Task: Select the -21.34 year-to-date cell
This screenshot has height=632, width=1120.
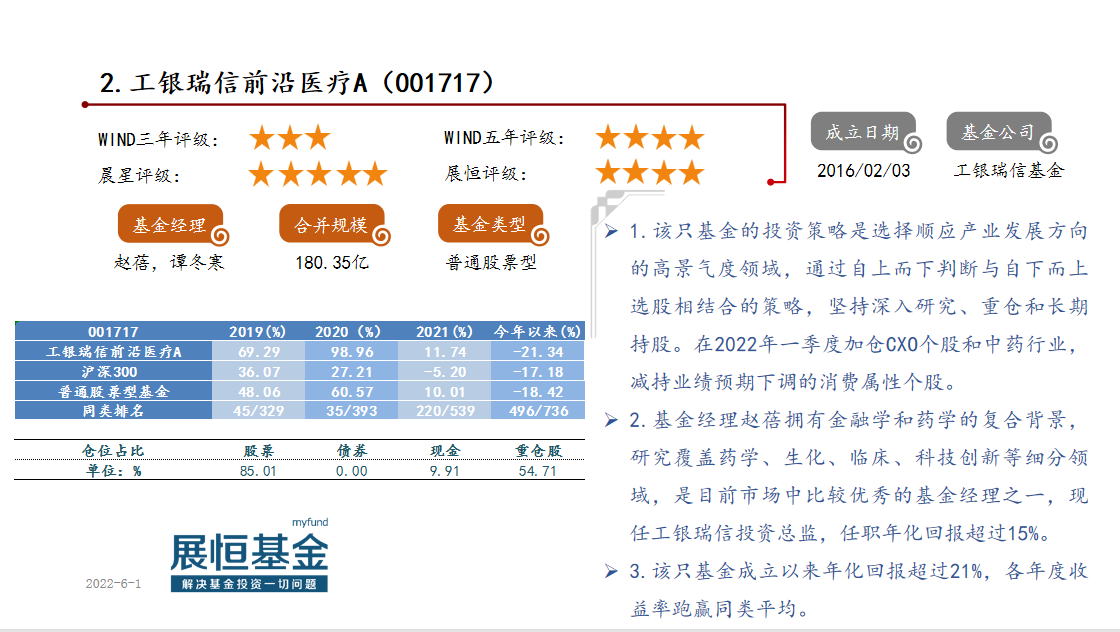Action: coord(538,351)
